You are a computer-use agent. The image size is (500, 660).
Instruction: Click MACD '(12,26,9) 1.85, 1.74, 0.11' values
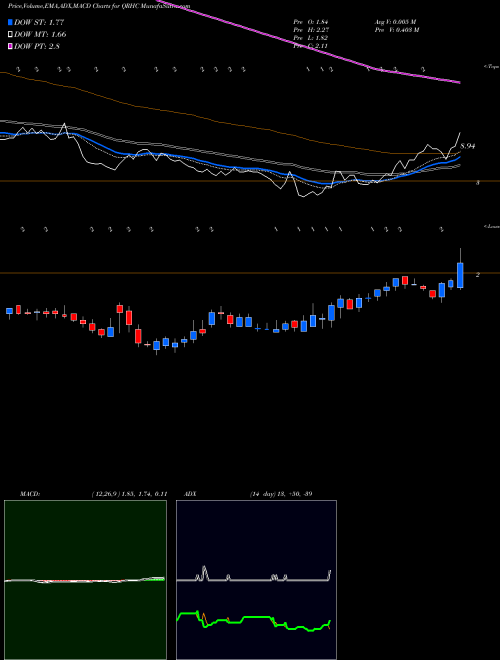129,494
